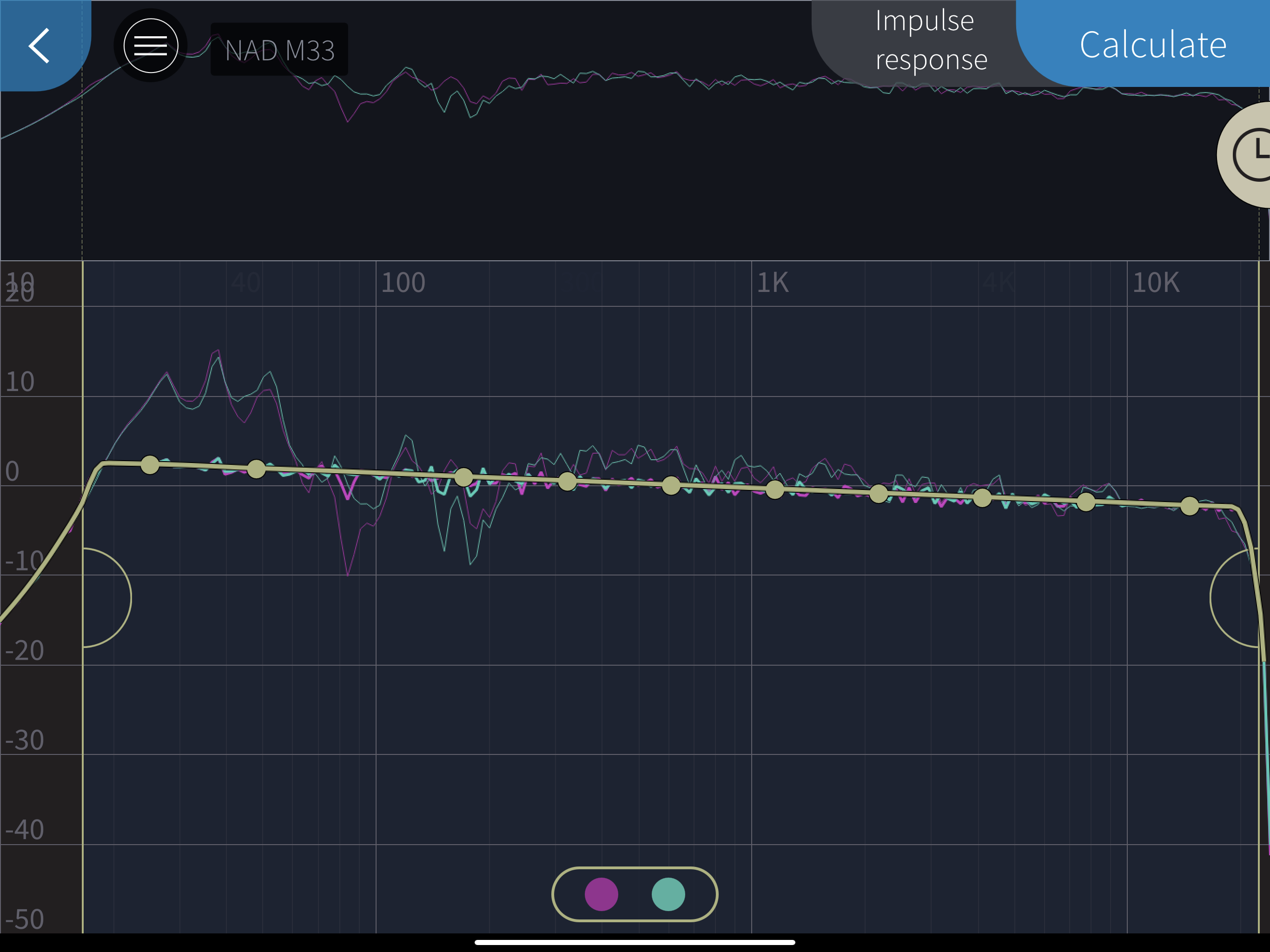Tap the home indicator bar at bottom

point(635,942)
